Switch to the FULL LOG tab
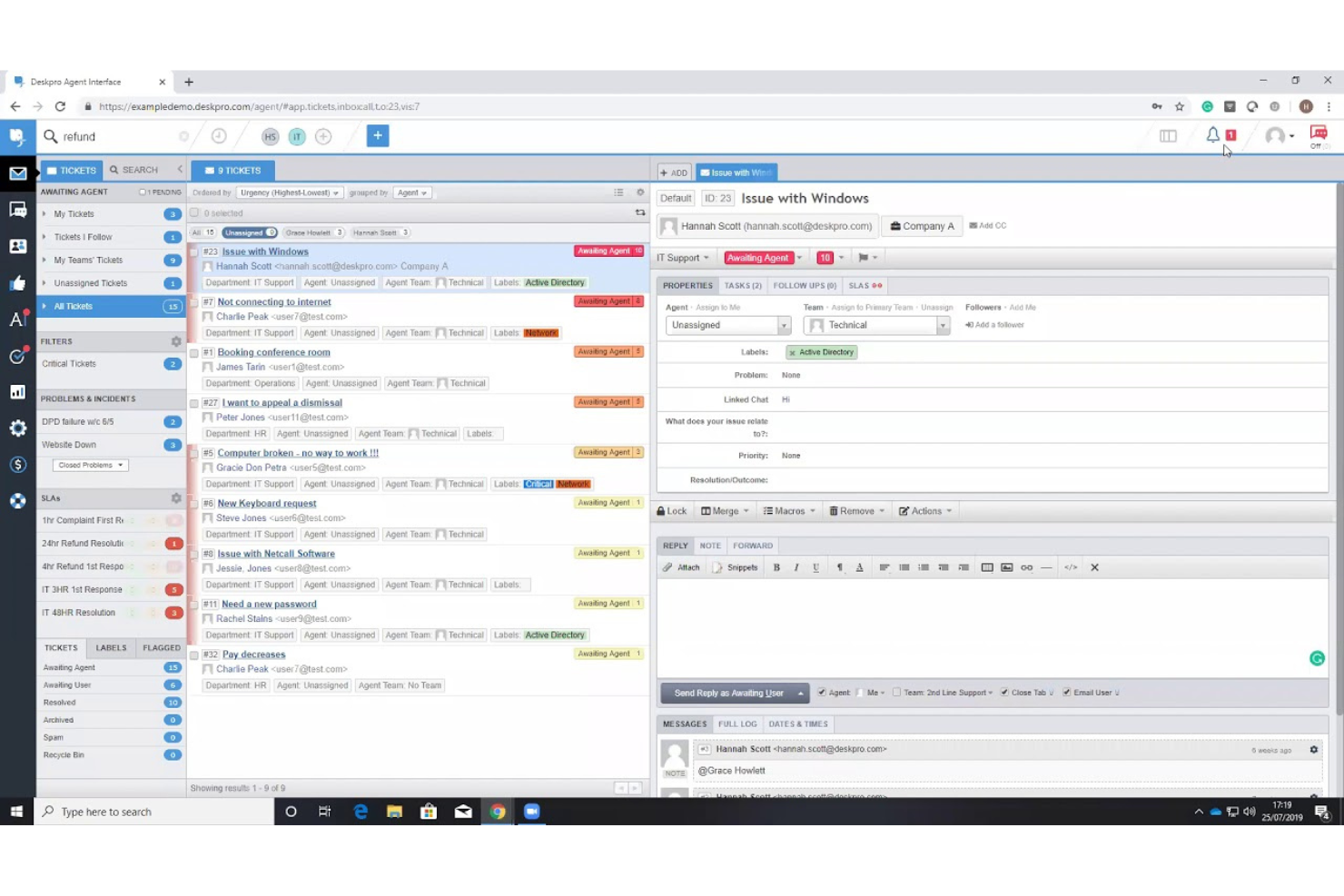This screenshot has height=896, width=1344. 736,724
